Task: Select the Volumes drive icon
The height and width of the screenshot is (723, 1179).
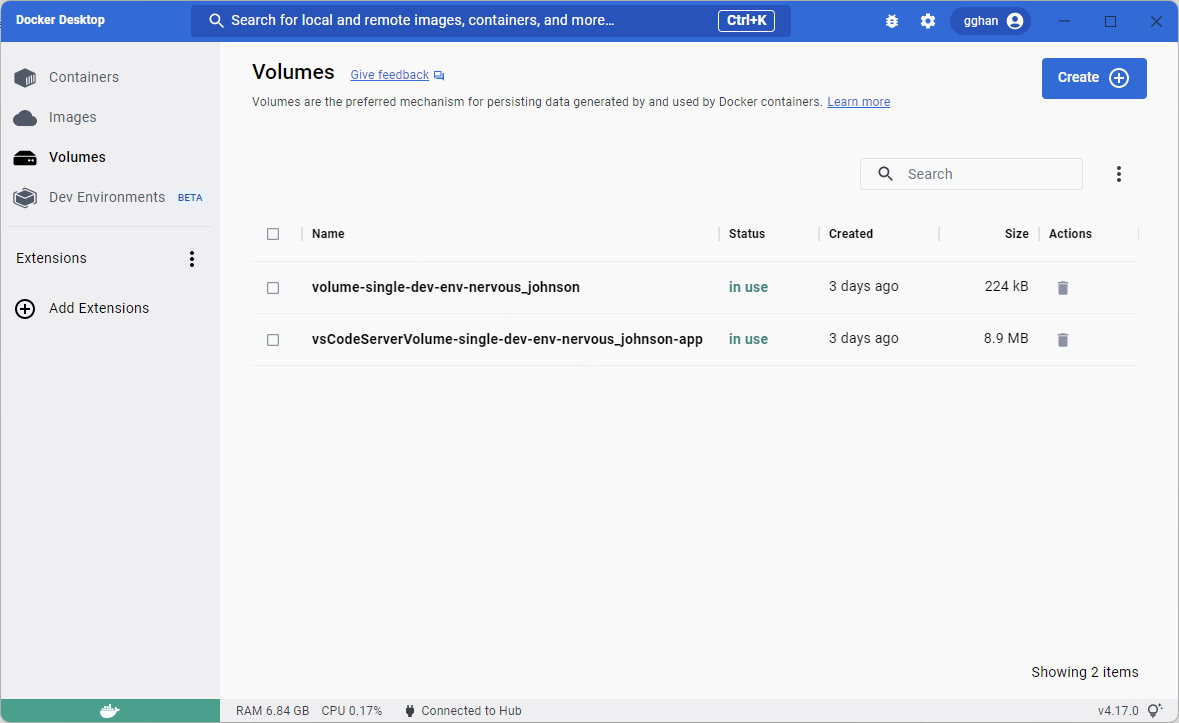Action: click(x=25, y=158)
